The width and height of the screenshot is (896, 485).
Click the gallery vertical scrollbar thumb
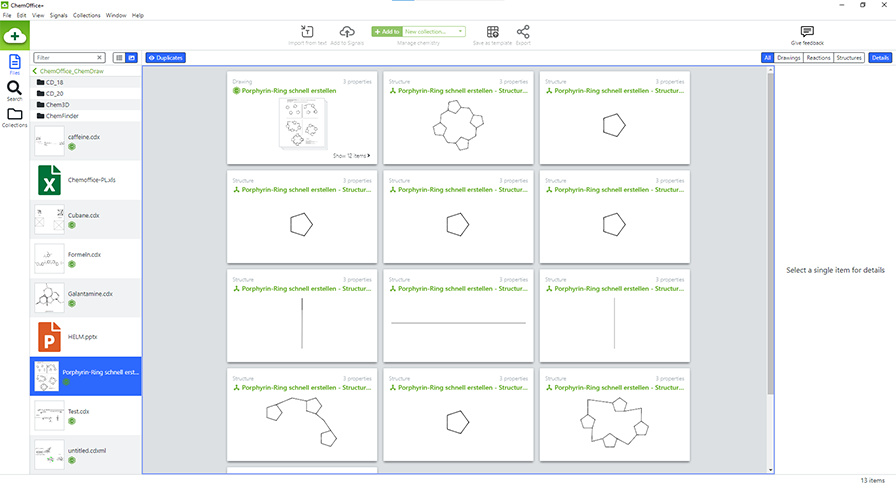(x=770, y=234)
